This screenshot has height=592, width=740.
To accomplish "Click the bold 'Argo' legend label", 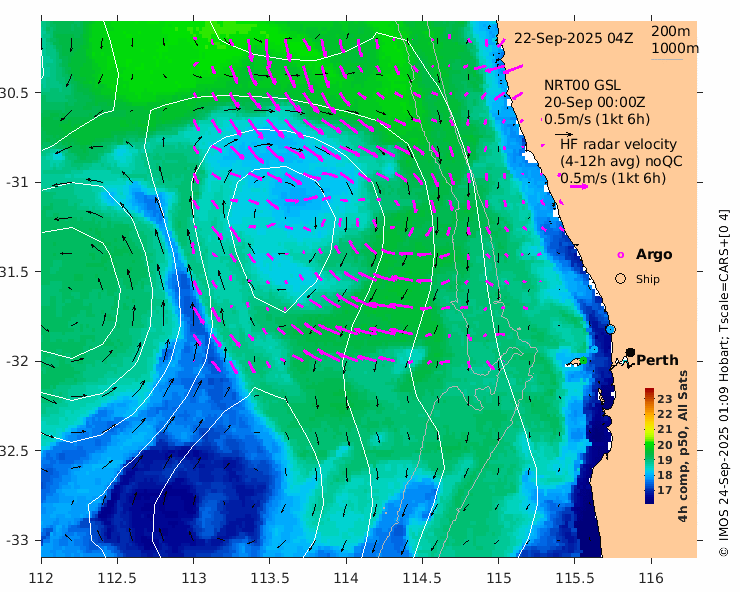I will [654, 254].
